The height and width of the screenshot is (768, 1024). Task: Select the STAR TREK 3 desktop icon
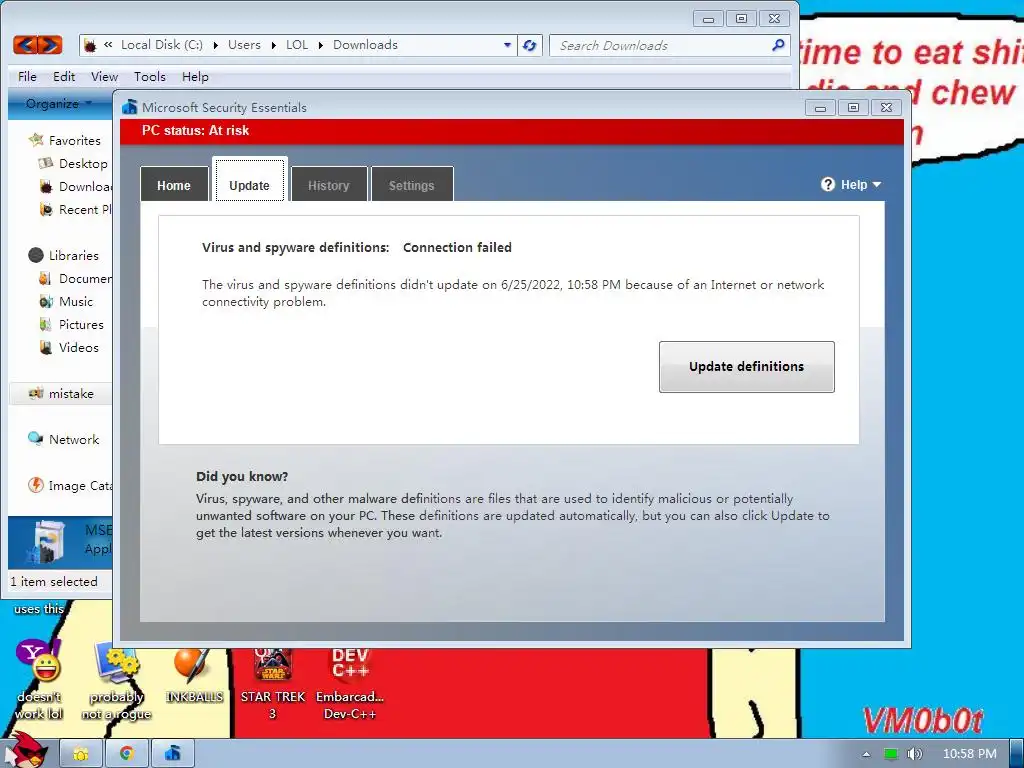click(x=272, y=682)
